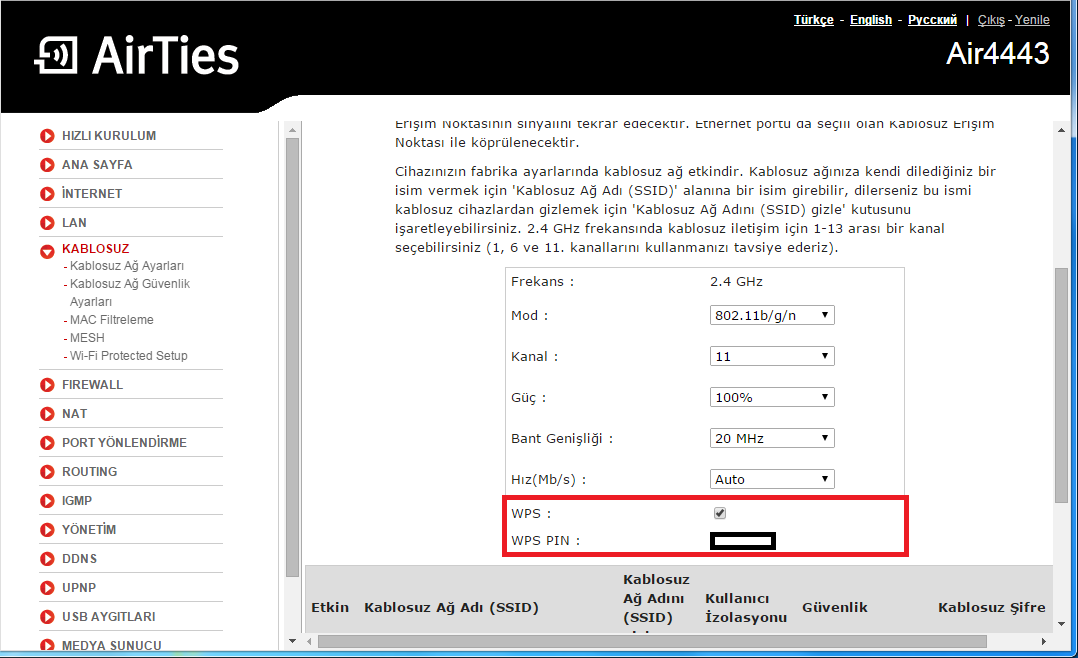Click inside the WPS PIN field
The width and height of the screenshot is (1078, 658).
pos(742,541)
